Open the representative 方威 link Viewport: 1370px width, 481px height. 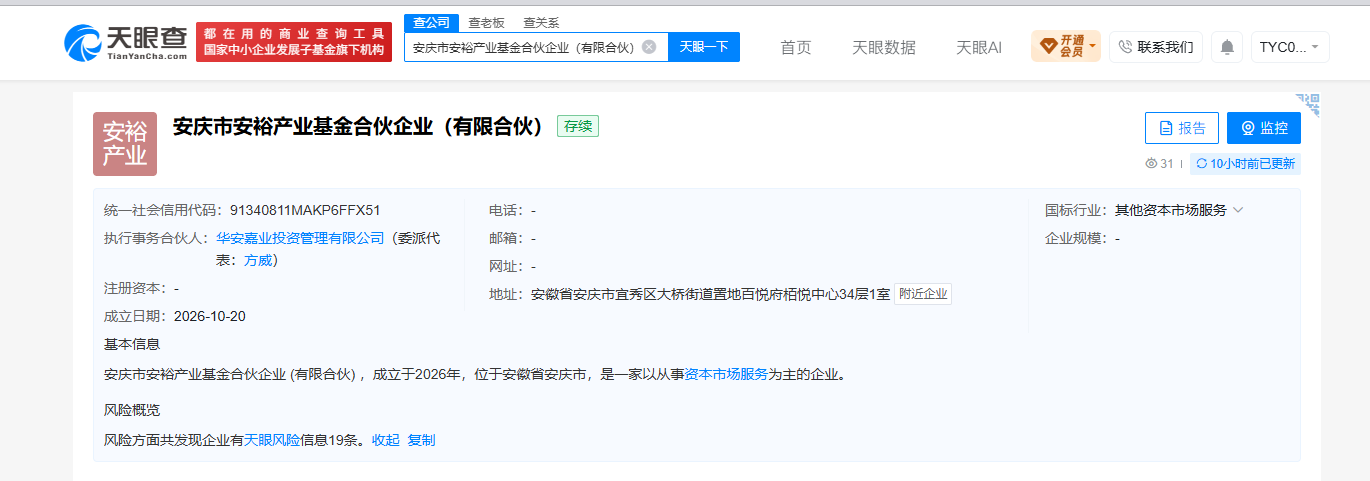click(x=258, y=260)
